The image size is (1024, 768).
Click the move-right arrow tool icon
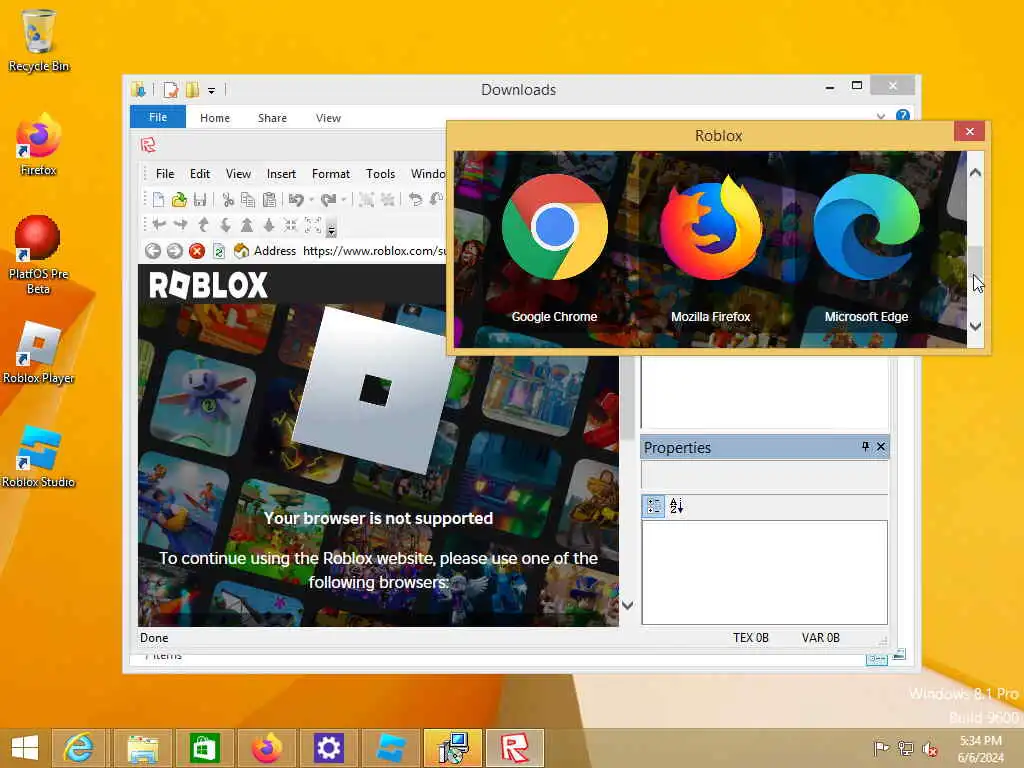pyautogui.click(x=181, y=225)
